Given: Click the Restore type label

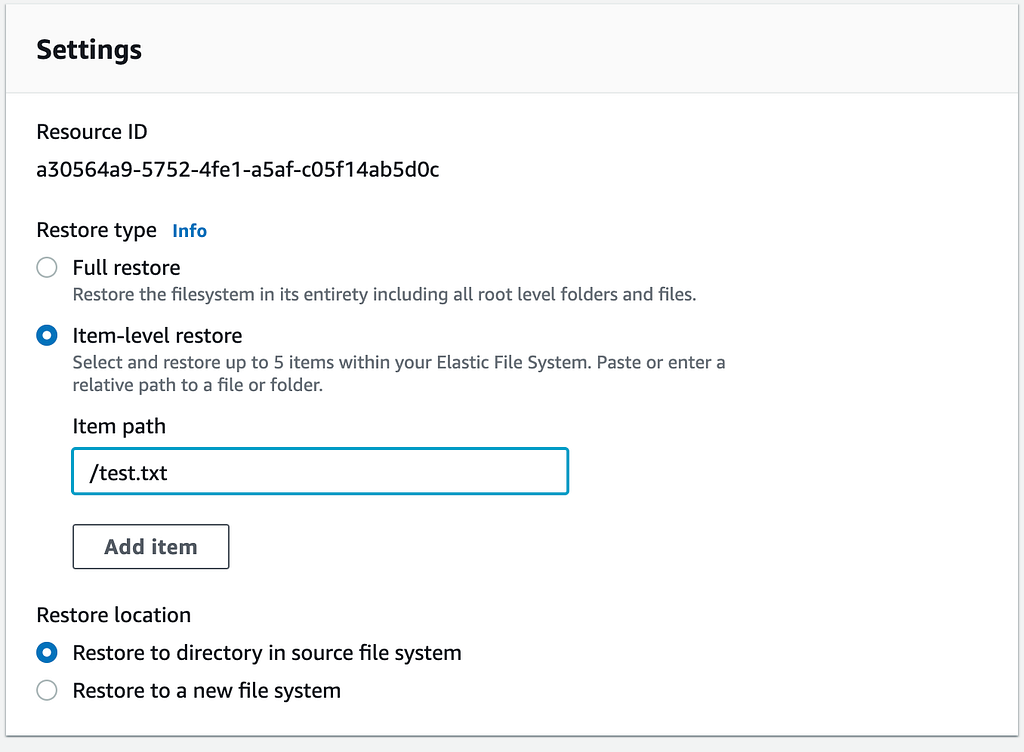Looking at the screenshot, I should (x=97, y=230).
